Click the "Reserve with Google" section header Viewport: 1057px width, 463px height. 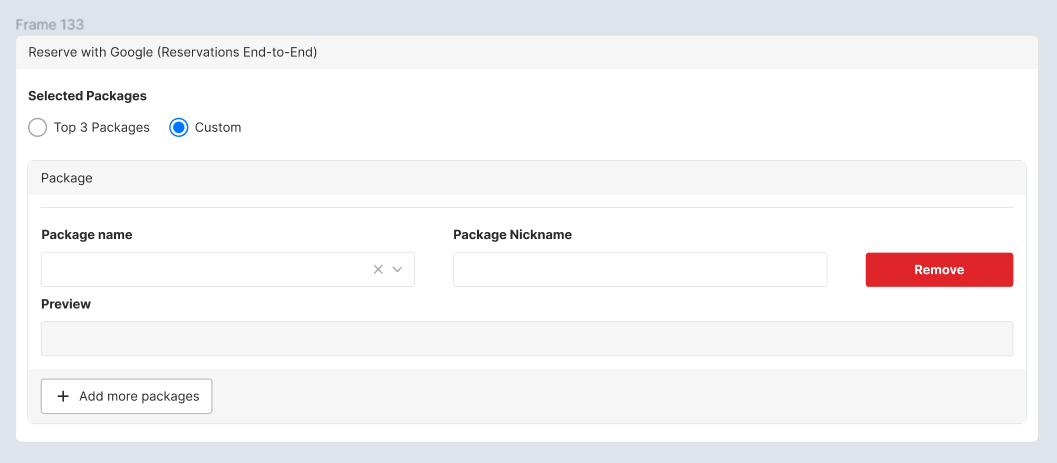coord(173,52)
